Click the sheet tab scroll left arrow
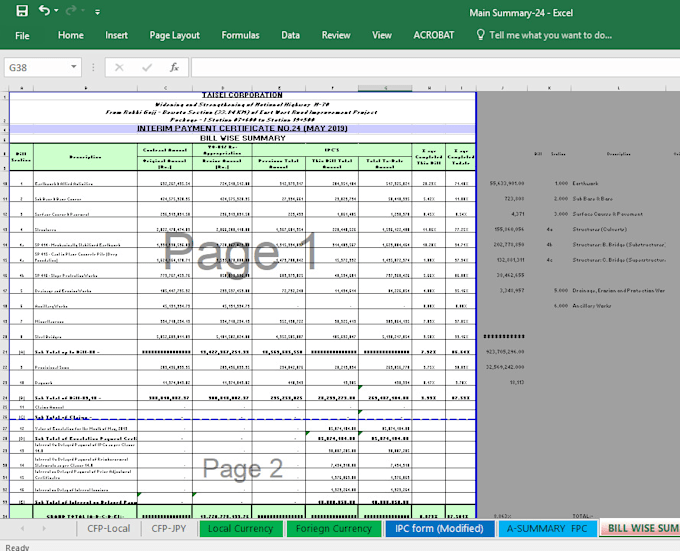Viewport: 680px width, 551px height. click(22, 528)
